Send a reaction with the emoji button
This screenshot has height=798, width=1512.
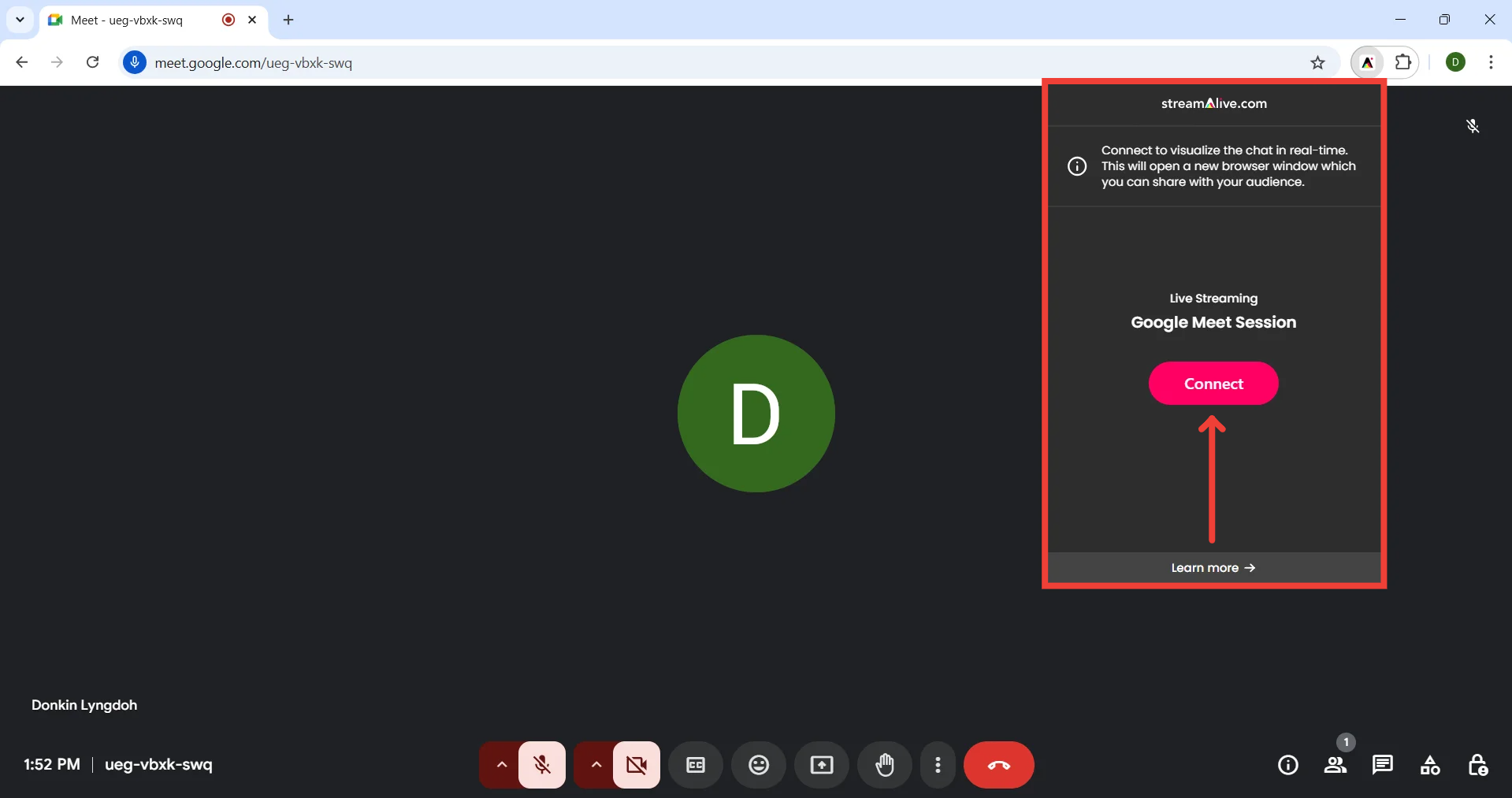point(759,765)
